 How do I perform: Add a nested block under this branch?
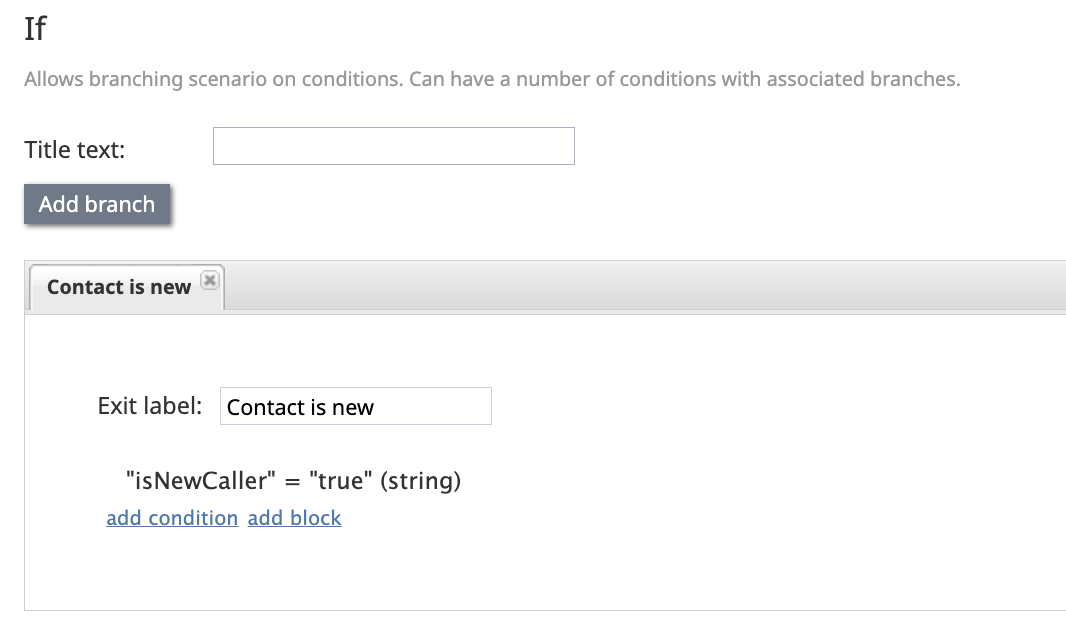(x=294, y=518)
